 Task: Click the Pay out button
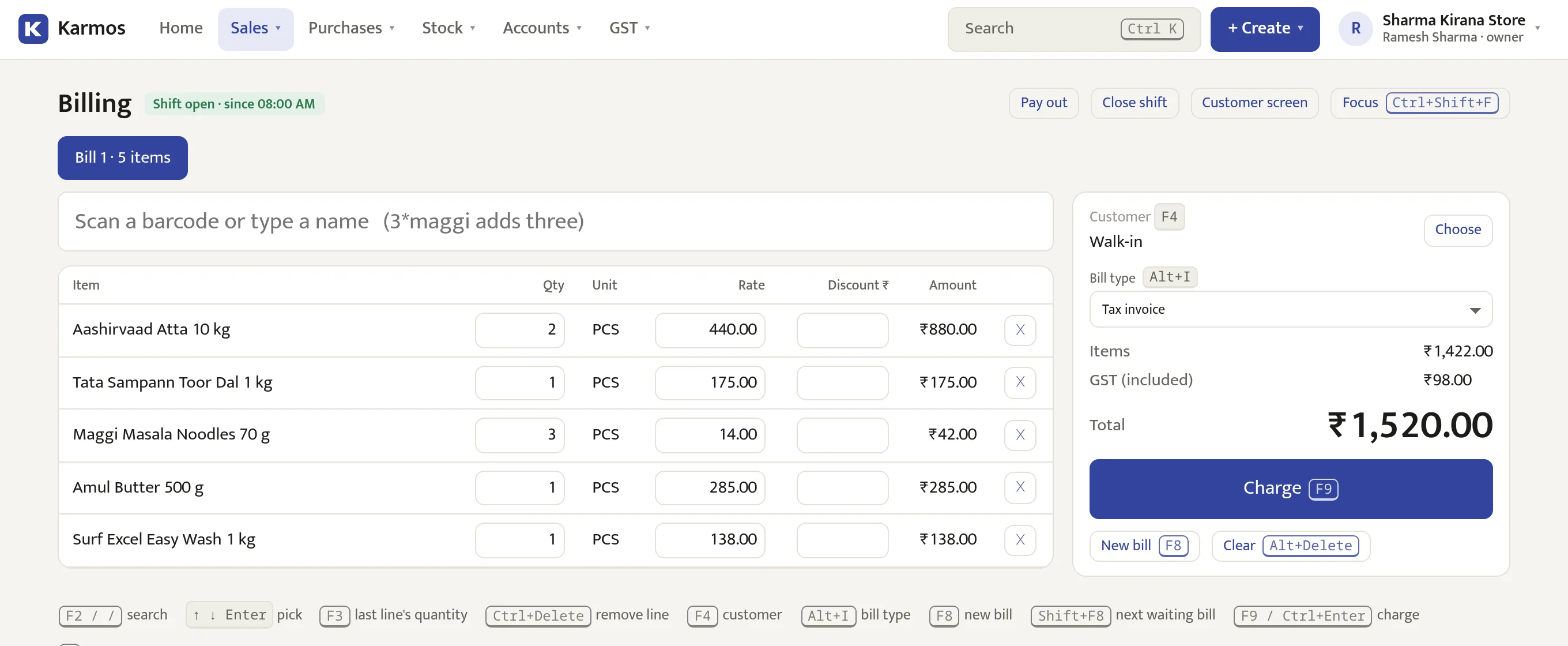pyautogui.click(x=1043, y=103)
